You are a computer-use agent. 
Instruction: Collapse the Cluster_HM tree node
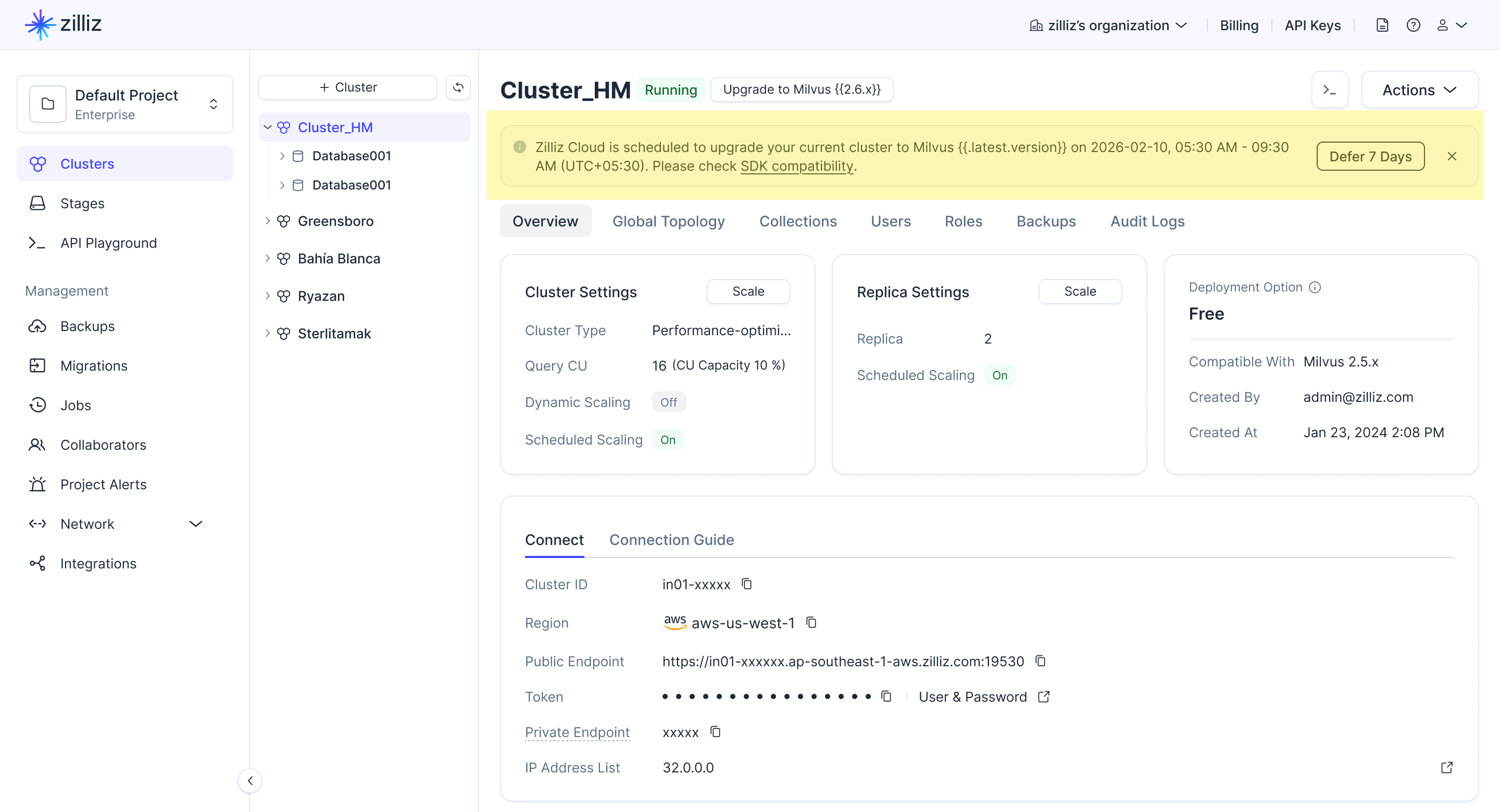coord(267,128)
